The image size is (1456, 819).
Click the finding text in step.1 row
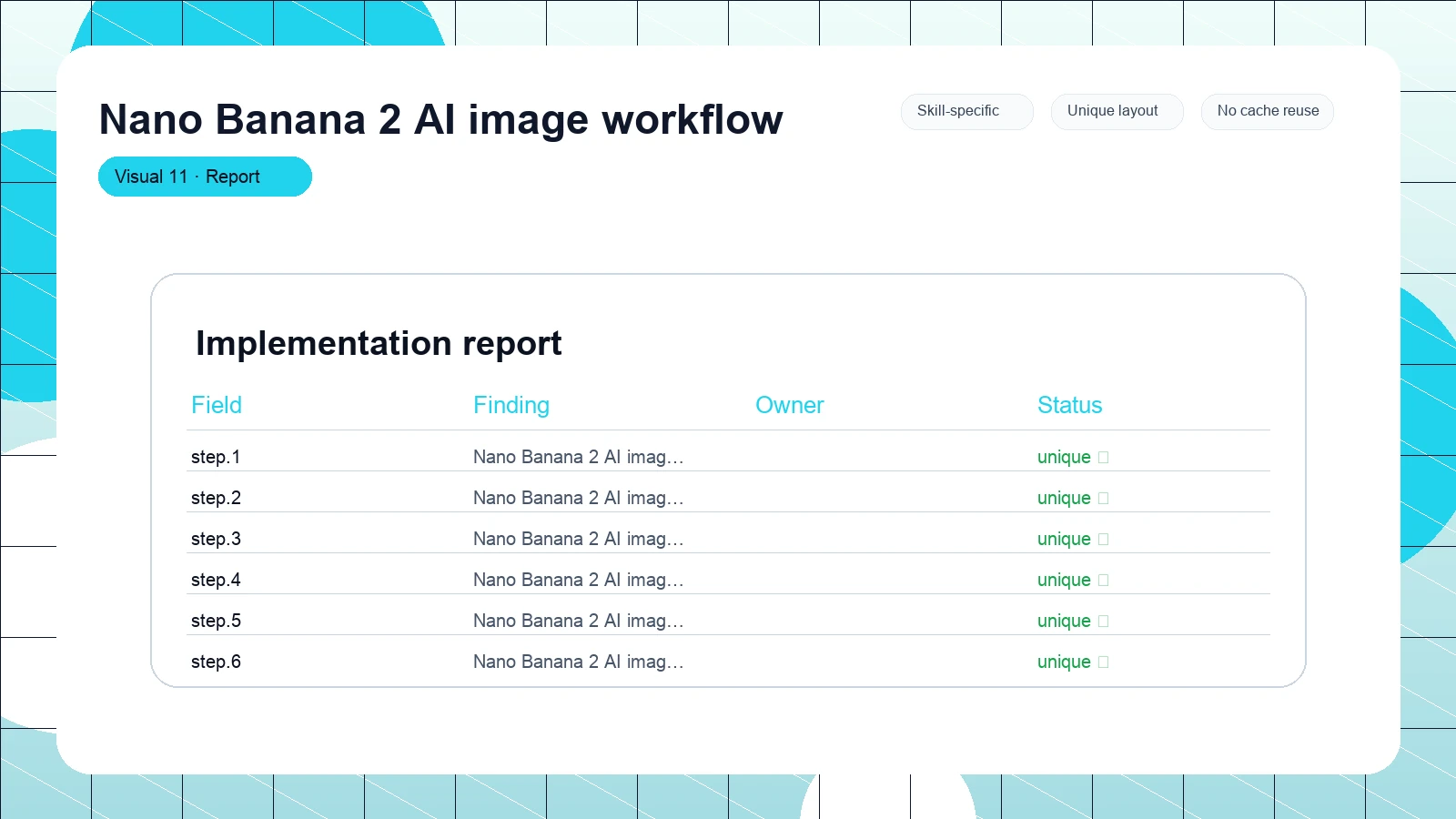click(579, 457)
